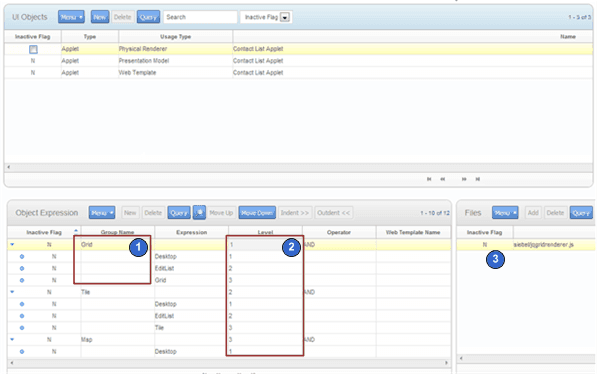Click the Object Expression scroll right arrow
Viewport: 597px width, 374px height.
[447, 363]
